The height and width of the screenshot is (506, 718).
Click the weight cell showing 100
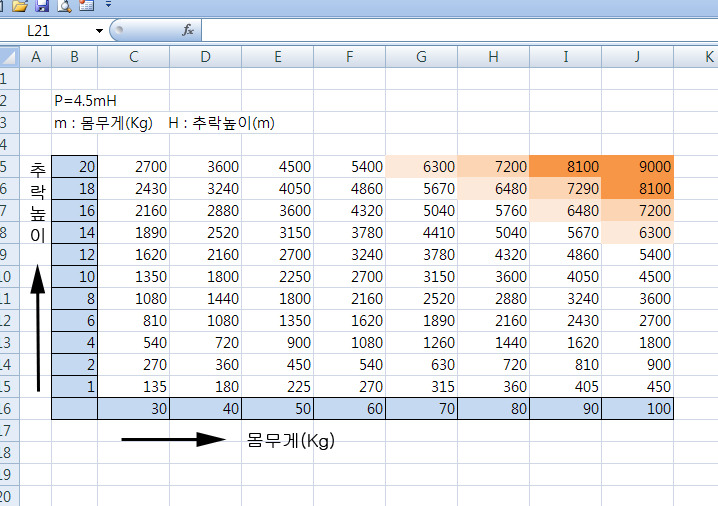[x=637, y=408]
